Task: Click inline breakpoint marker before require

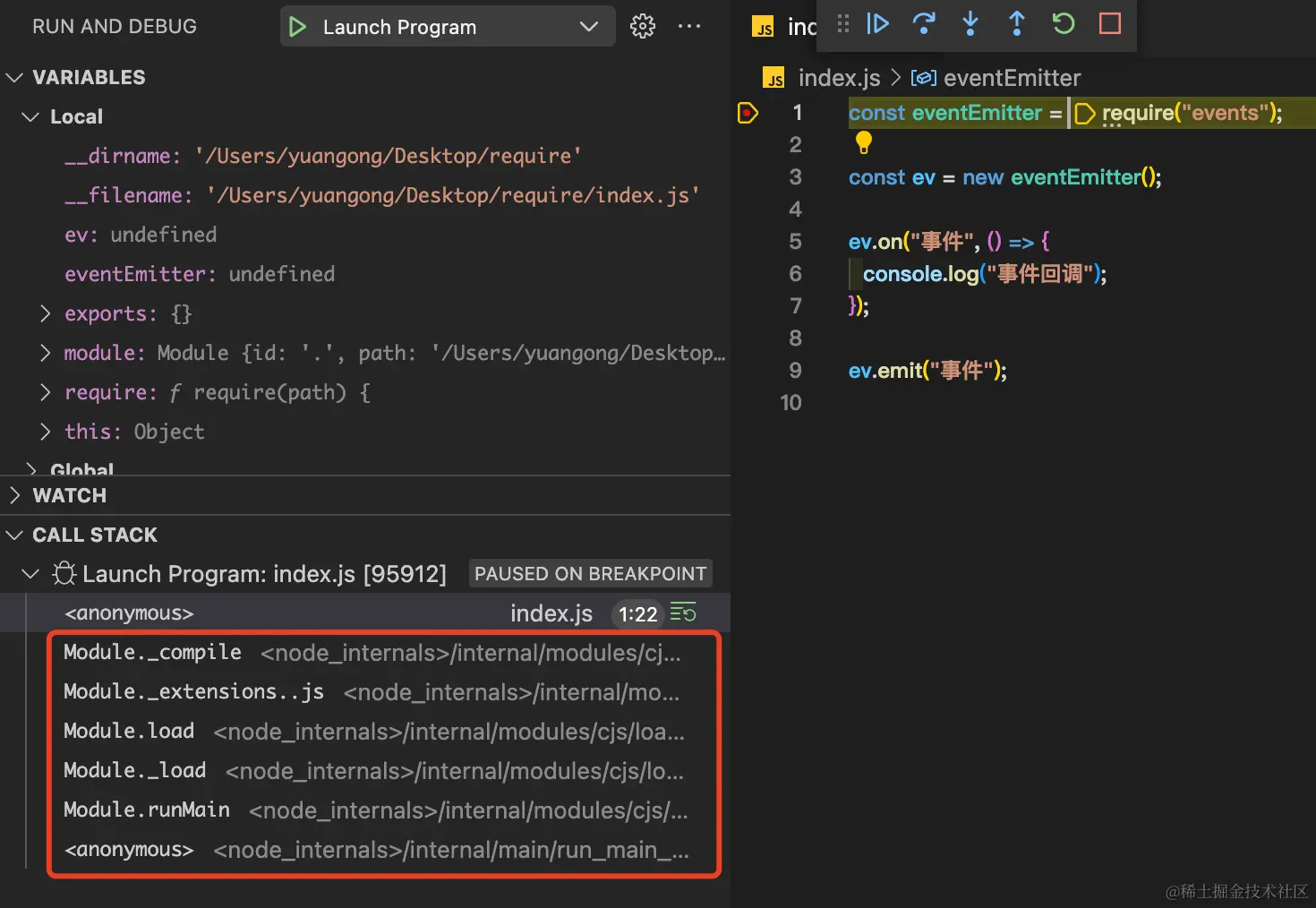Action: (1084, 114)
